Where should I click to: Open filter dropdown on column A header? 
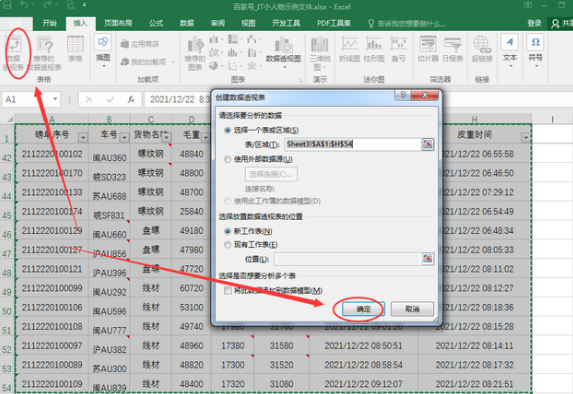pyautogui.click(x=83, y=137)
